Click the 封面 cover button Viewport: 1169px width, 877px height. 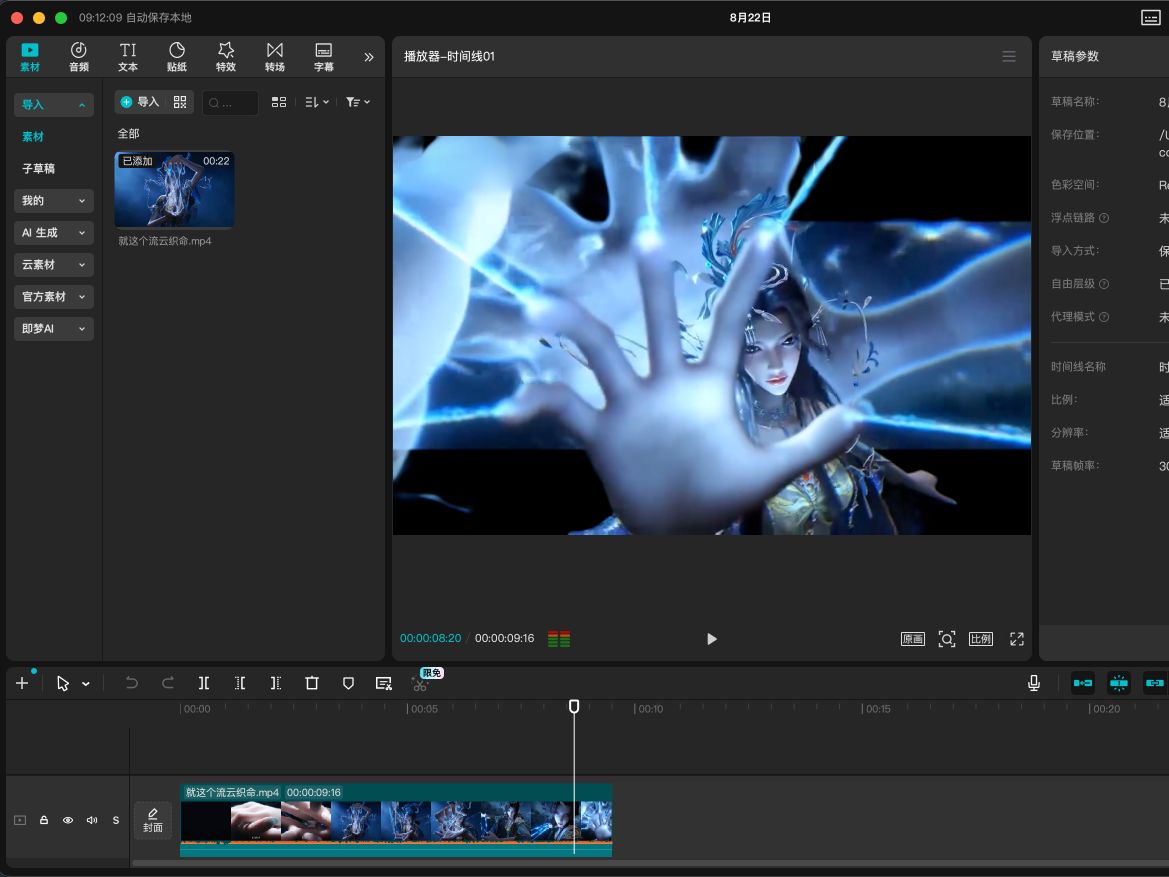[x=153, y=820]
